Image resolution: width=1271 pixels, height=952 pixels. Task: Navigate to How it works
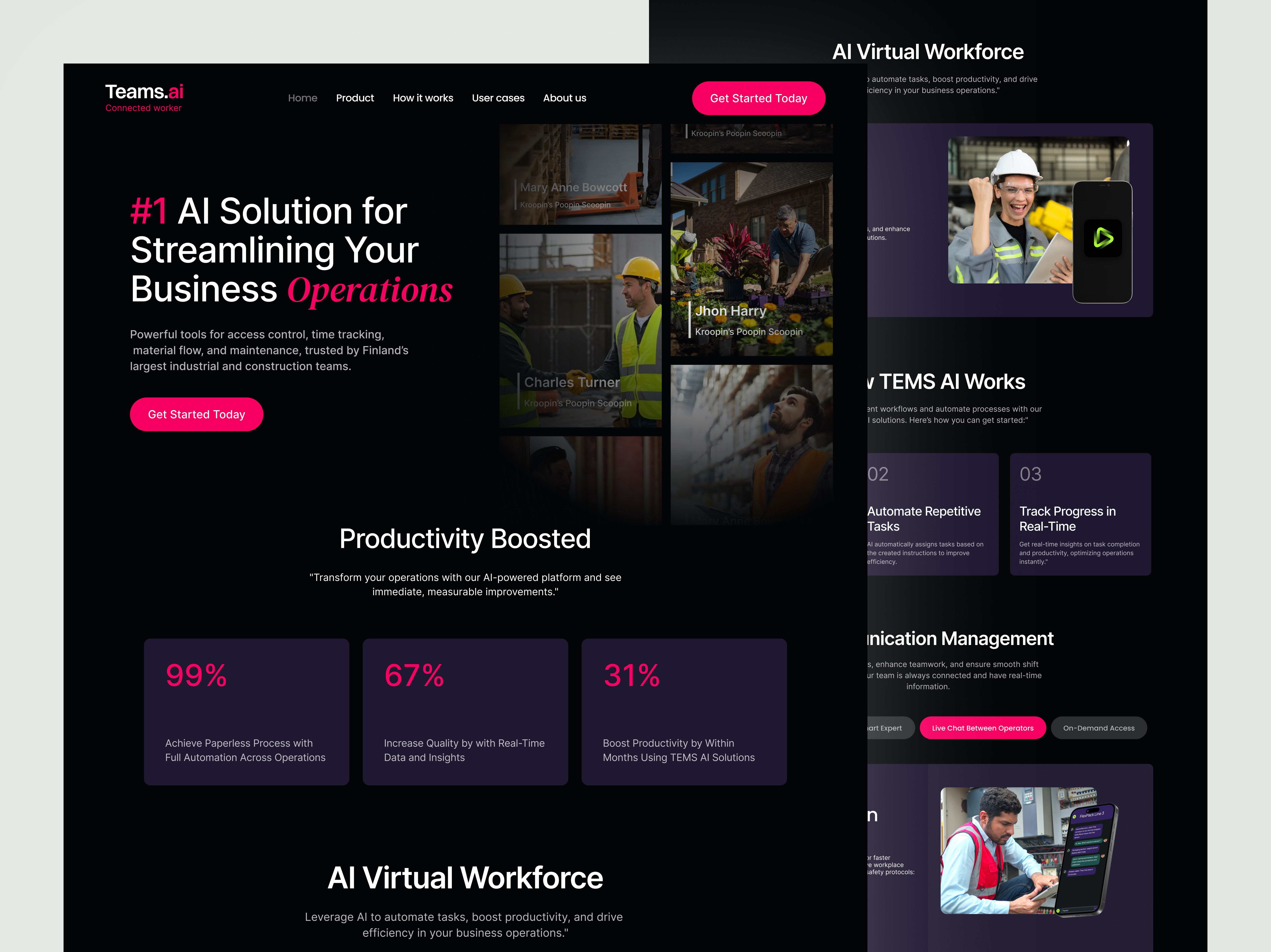tap(423, 98)
